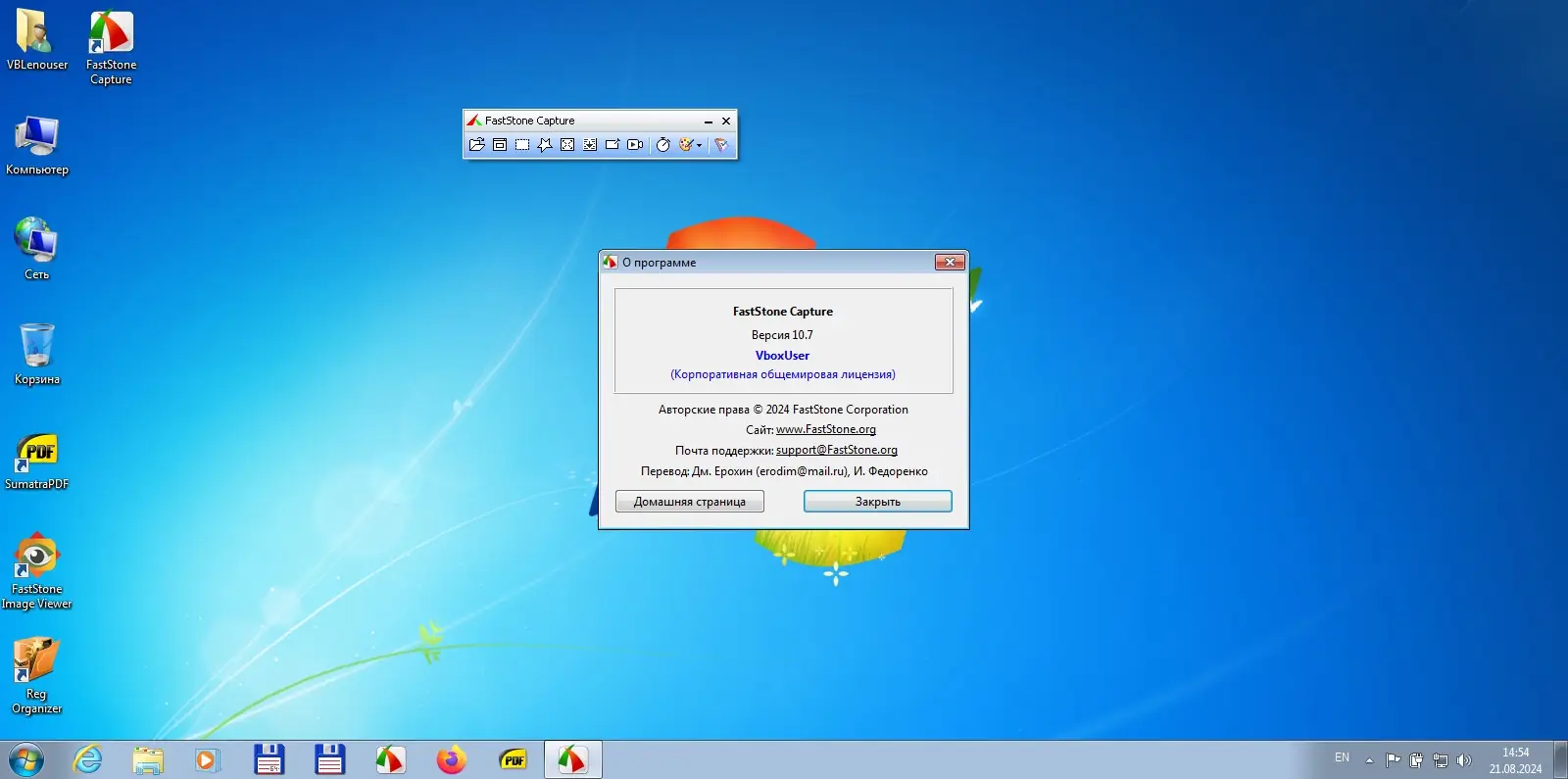Select the FastStone Capture desktop shortcut

click(111, 48)
